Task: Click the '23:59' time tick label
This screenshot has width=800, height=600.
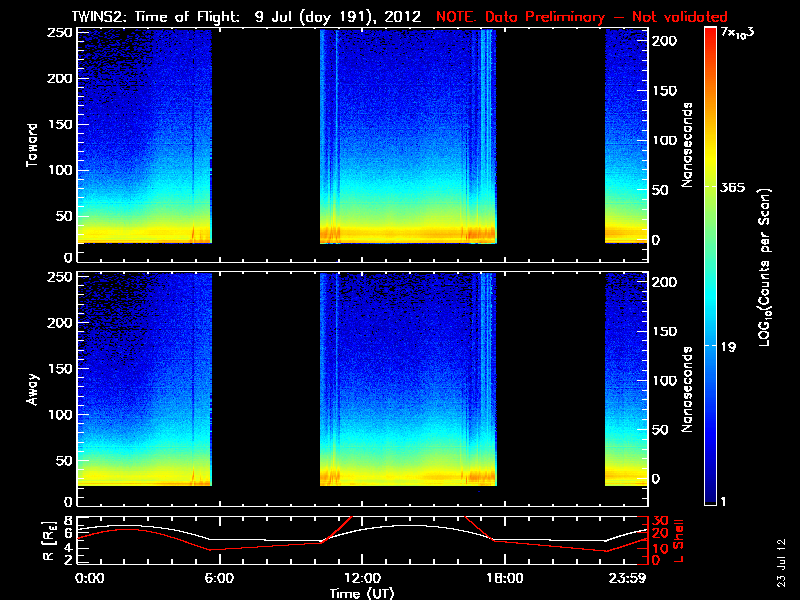Action: (630, 579)
